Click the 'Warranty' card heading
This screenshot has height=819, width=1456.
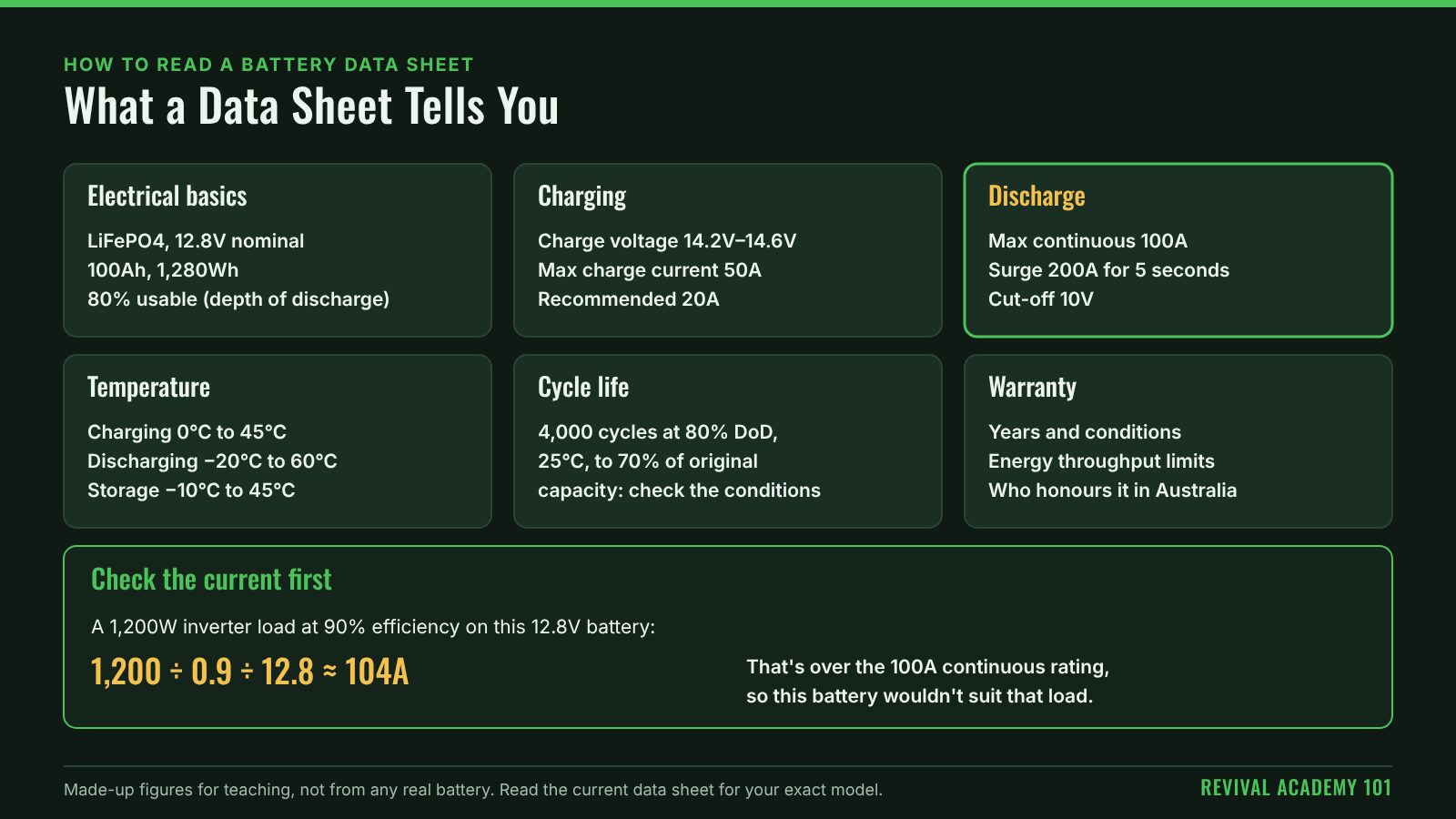[x=1032, y=388]
